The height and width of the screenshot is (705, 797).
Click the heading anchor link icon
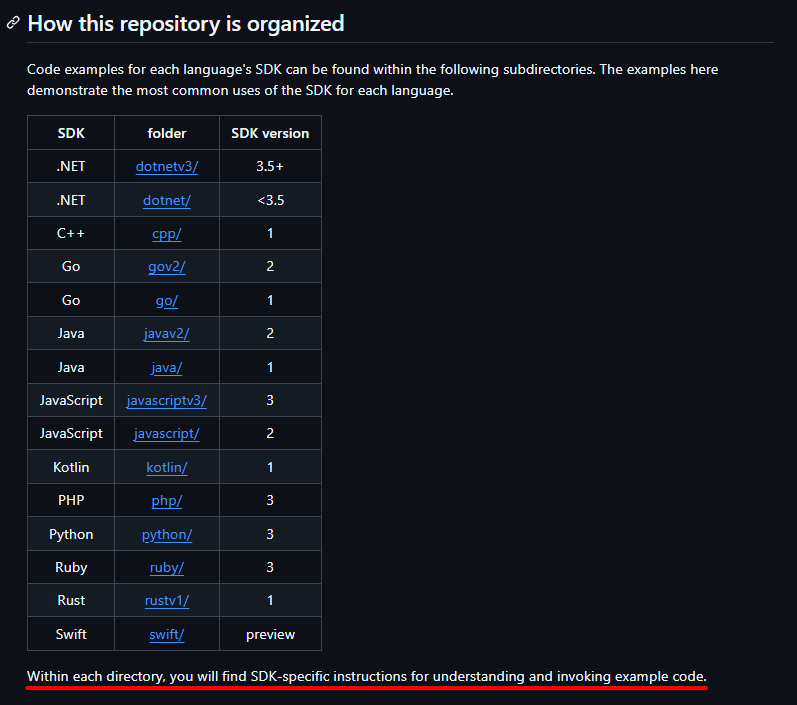pos(13,23)
